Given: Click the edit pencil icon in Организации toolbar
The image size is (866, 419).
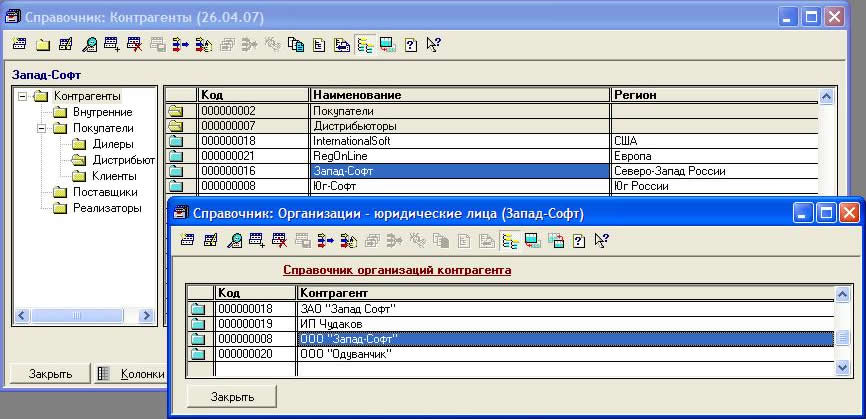Looking at the screenshot, I should (x=211, y=240).
